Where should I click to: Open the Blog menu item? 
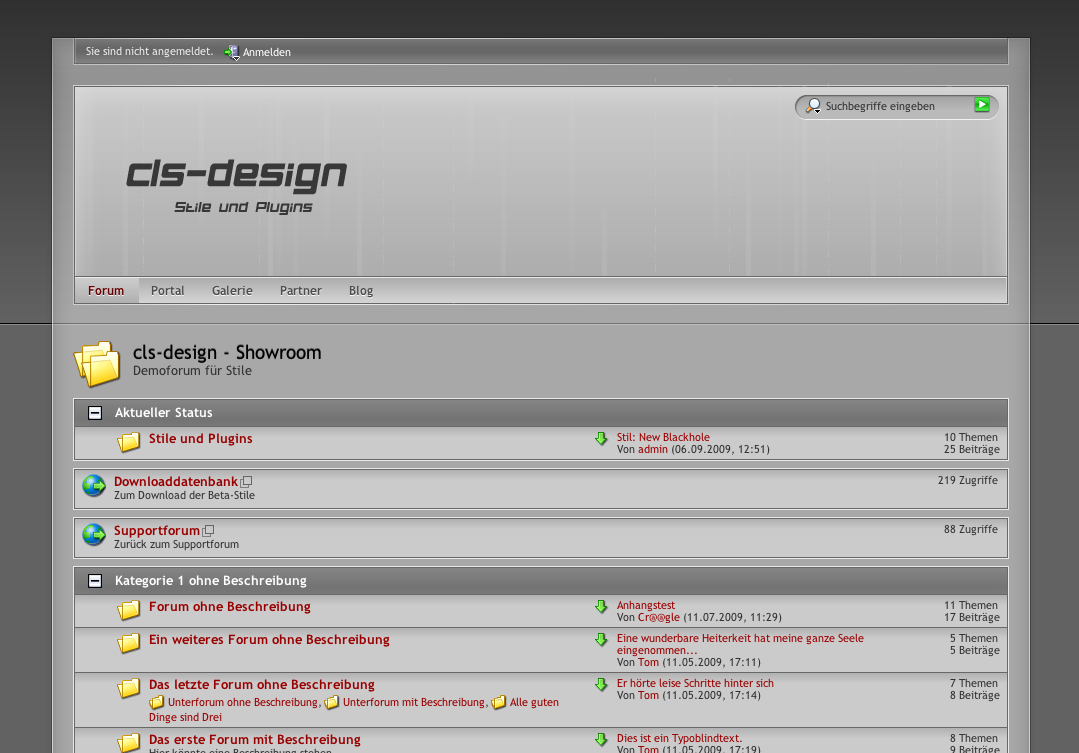(x=361, y=291)
